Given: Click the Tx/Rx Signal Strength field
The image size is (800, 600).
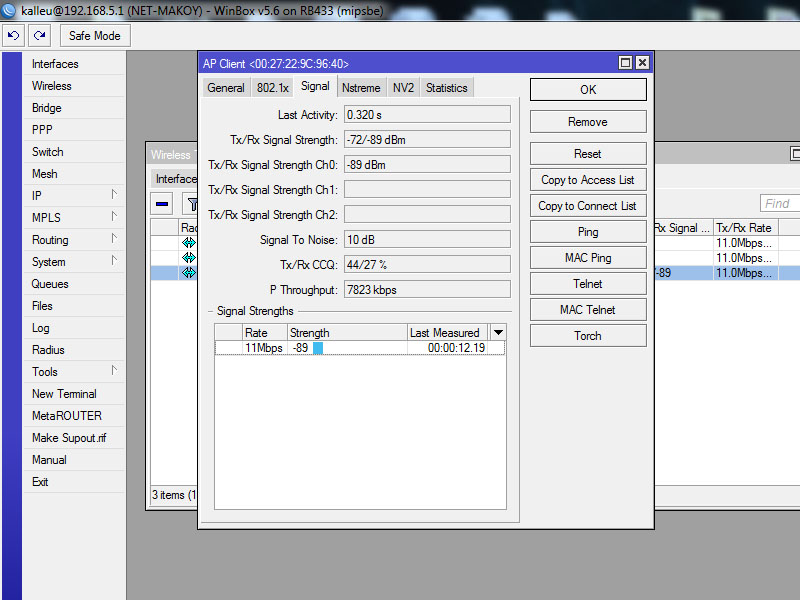Looking at the screenshot, I should 427,140.
